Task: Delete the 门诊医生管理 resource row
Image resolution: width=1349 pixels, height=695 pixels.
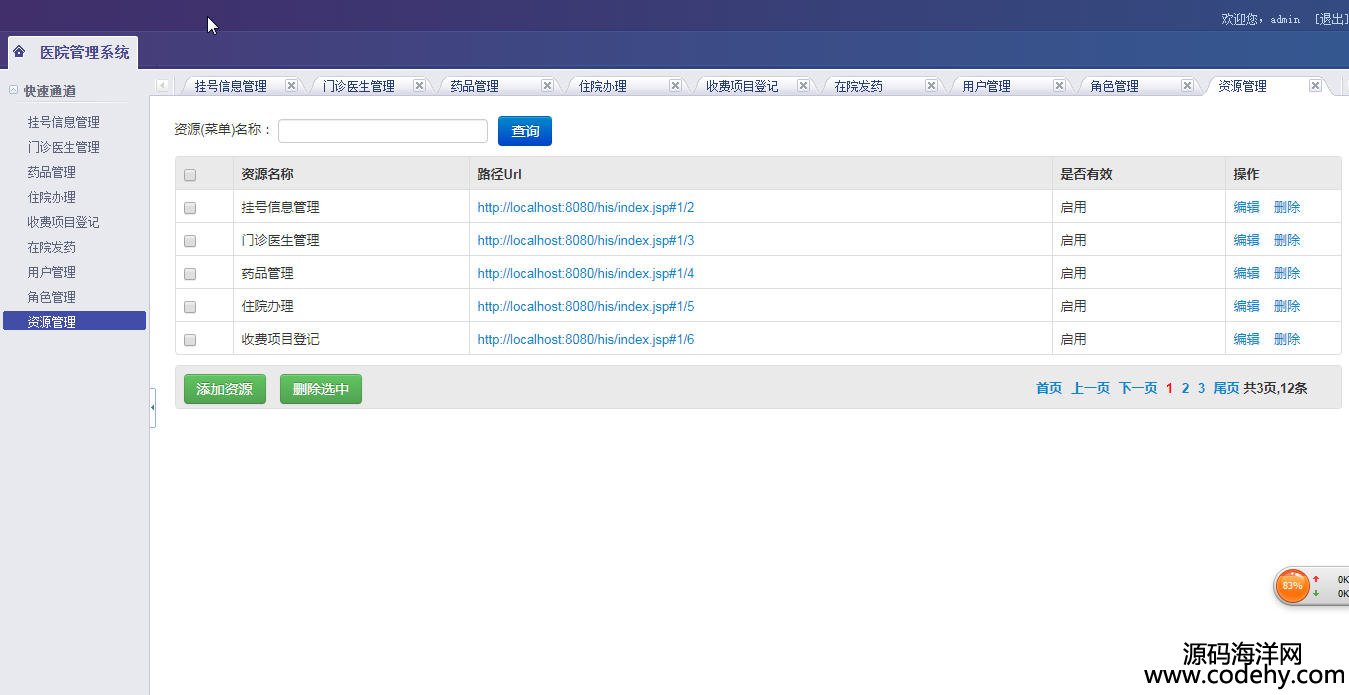Action: [x=1287, y=240]
